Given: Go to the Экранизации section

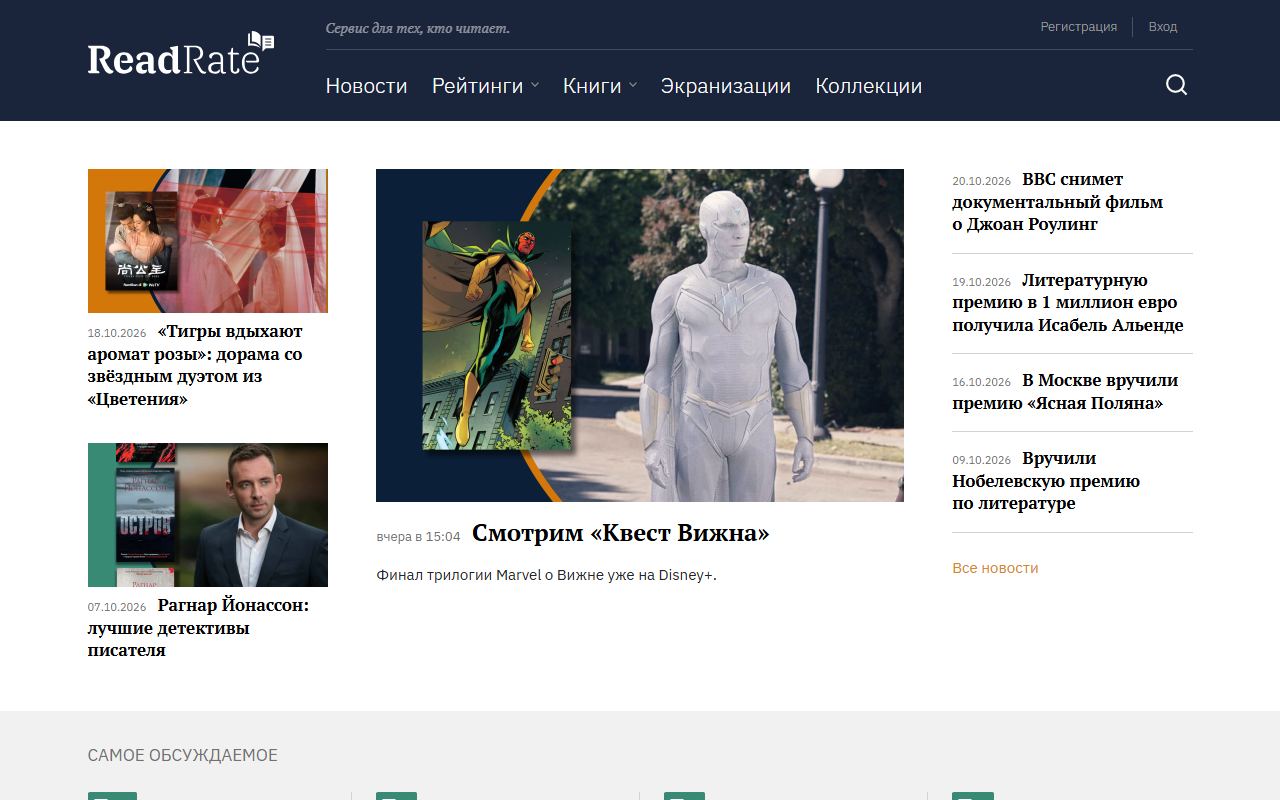Looking at the screenshot, I should pyautogui.click(x=726, y=86).
